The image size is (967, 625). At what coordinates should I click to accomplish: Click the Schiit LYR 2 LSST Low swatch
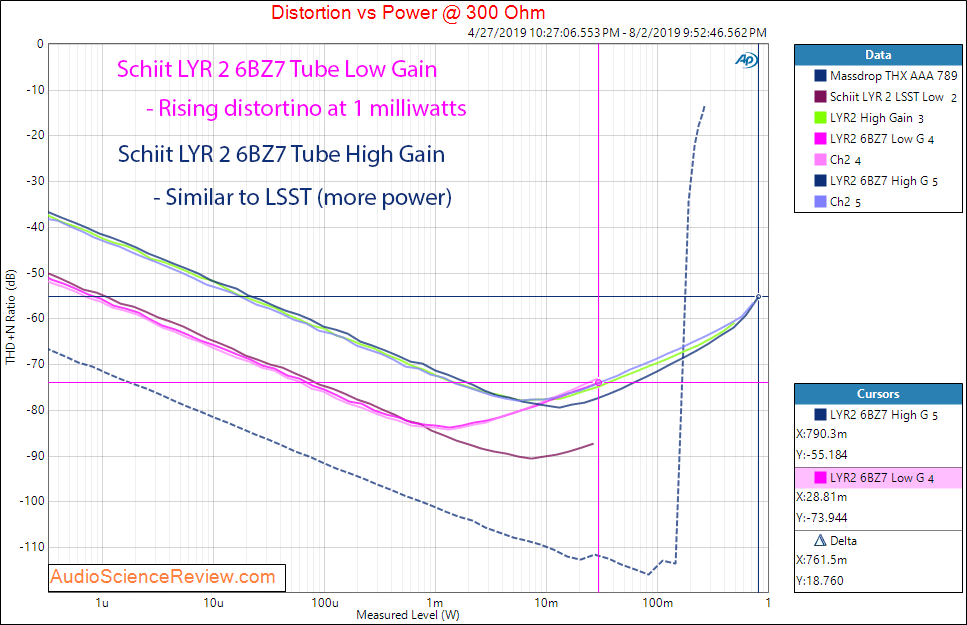point(820,97)
